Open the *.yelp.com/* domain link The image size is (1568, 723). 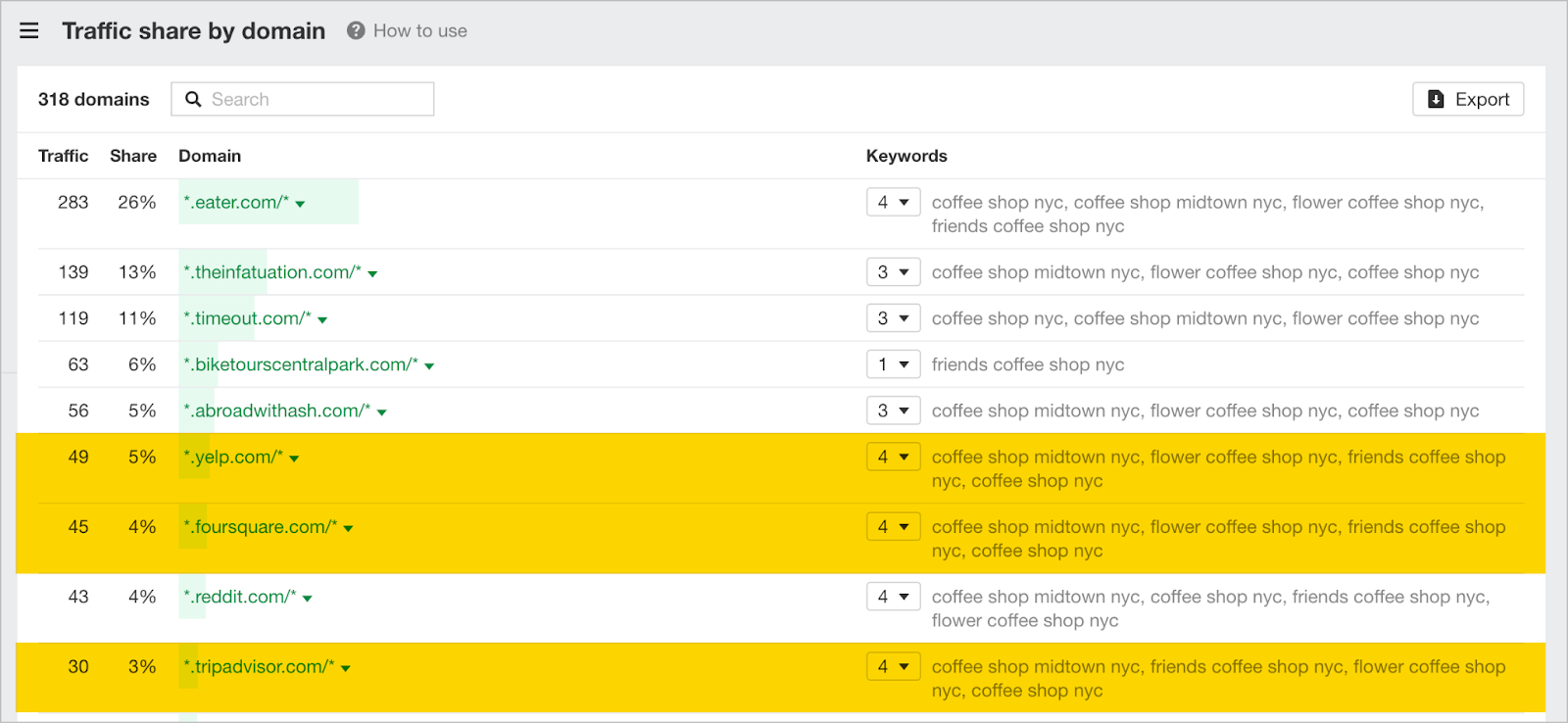click(x=233, y=457)
